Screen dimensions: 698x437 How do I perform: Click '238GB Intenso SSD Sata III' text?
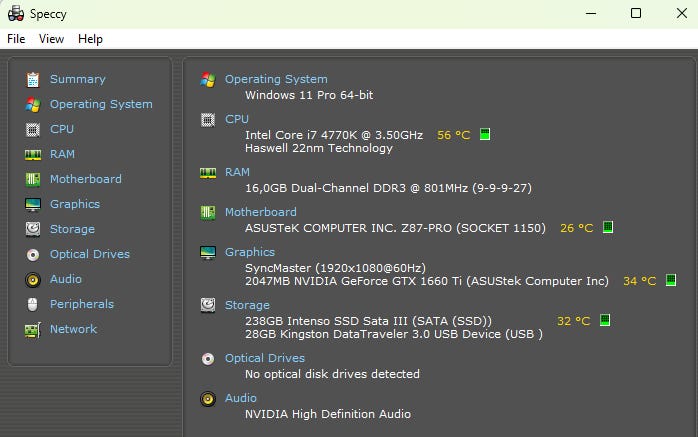pos(327,321)
